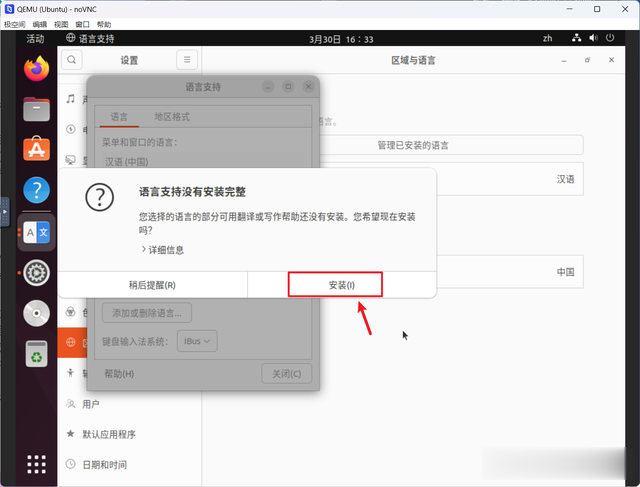The width and height of the screenshot is (640, 487).
Task: Click the volume icon in top bar
Action: pos(593,38)
